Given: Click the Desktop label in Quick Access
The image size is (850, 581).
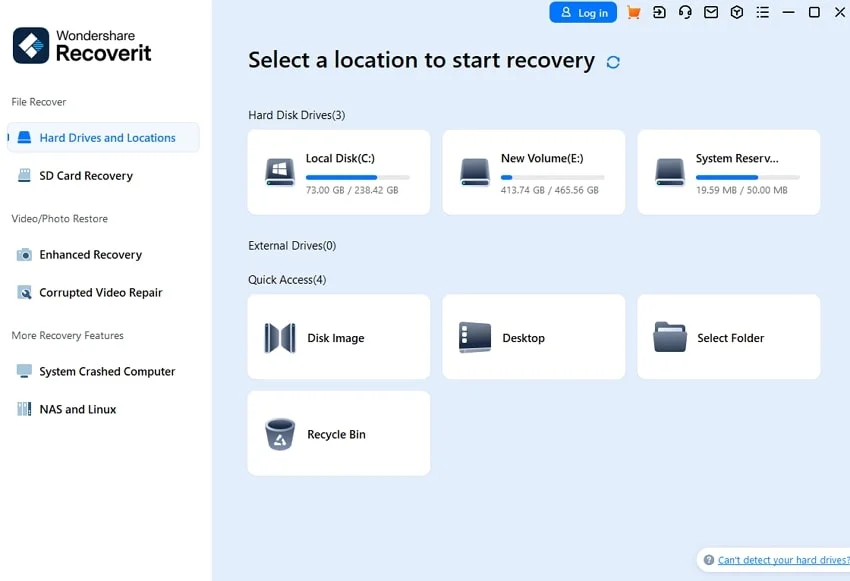Looking at the screenshot, I should (x=524, y=338).
